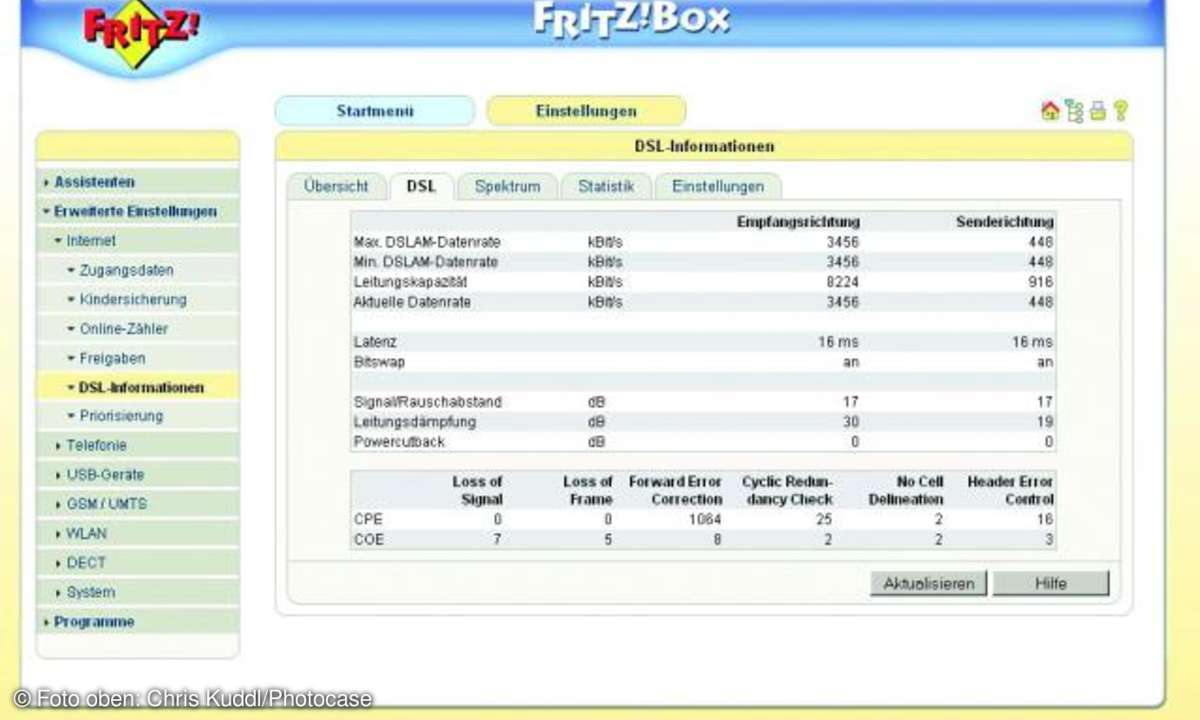
Task: Click the Aktuelle Datenrate row label
Action: click(x=412, y=302)
